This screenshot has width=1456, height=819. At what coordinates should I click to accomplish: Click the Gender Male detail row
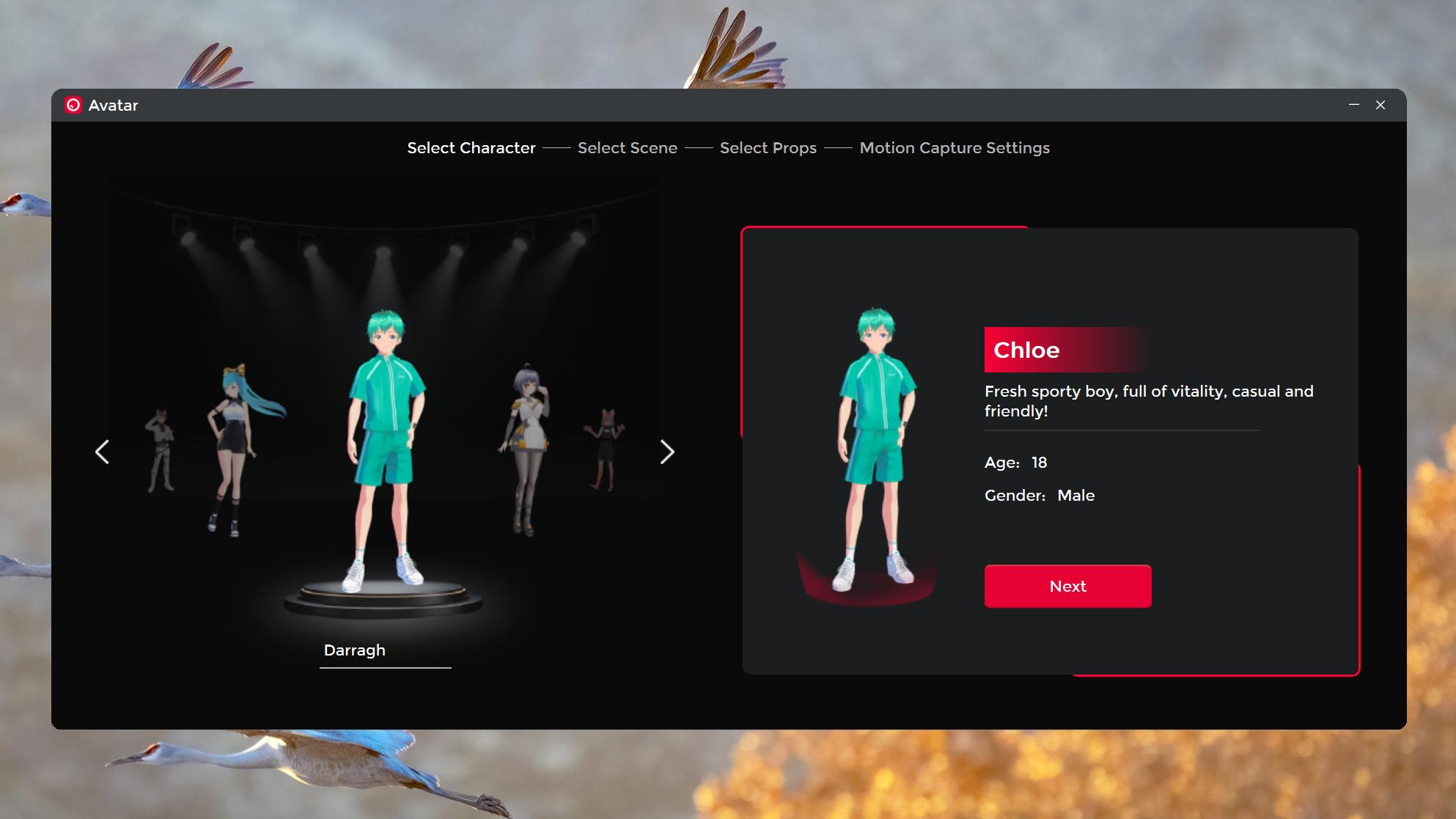tap(1040, 495)
